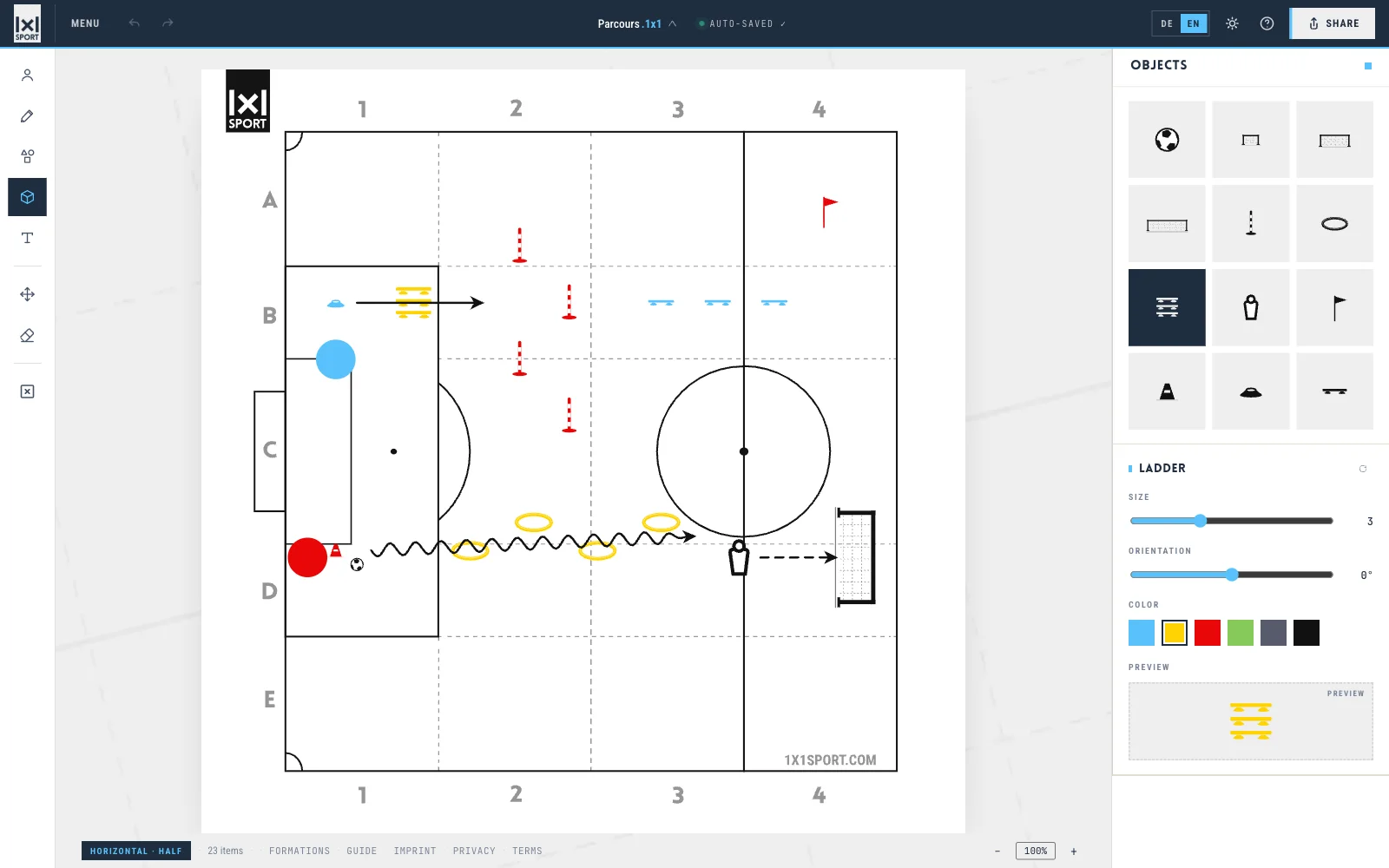Open the MENU

[x=85, y=23]
